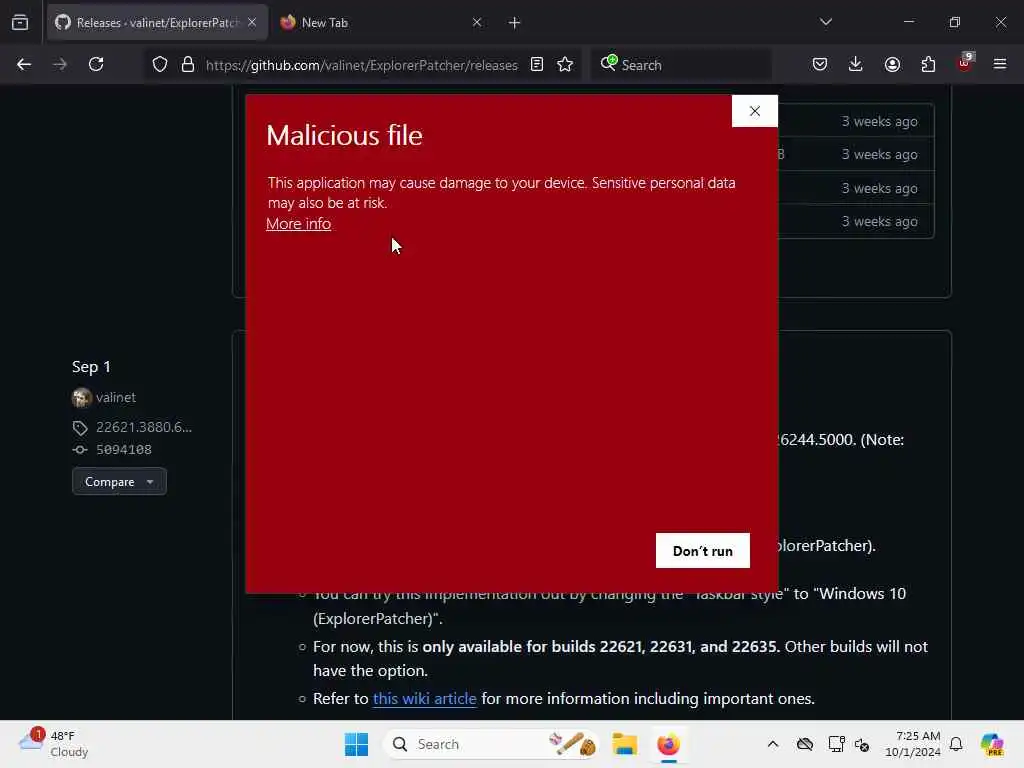This screenshot has width=1024, height=768.
Task: Click the Sep 1 release date
Action: (x=91, y=367)
